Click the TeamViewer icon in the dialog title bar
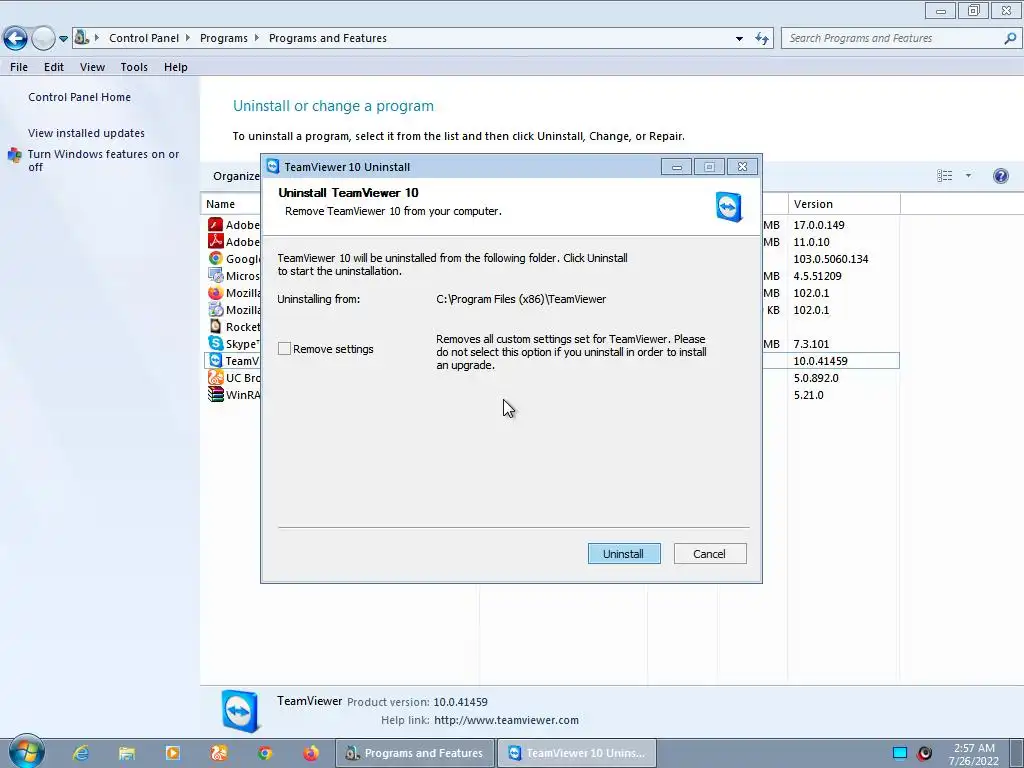The width and height of the screenshot is (1024, 768). (272, 167)
